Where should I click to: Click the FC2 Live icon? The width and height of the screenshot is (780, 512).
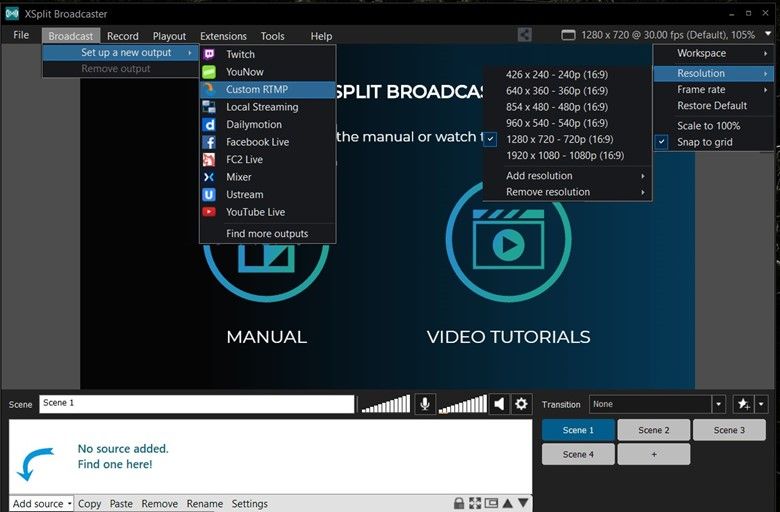pyautogui.click(x=209, y=159)
